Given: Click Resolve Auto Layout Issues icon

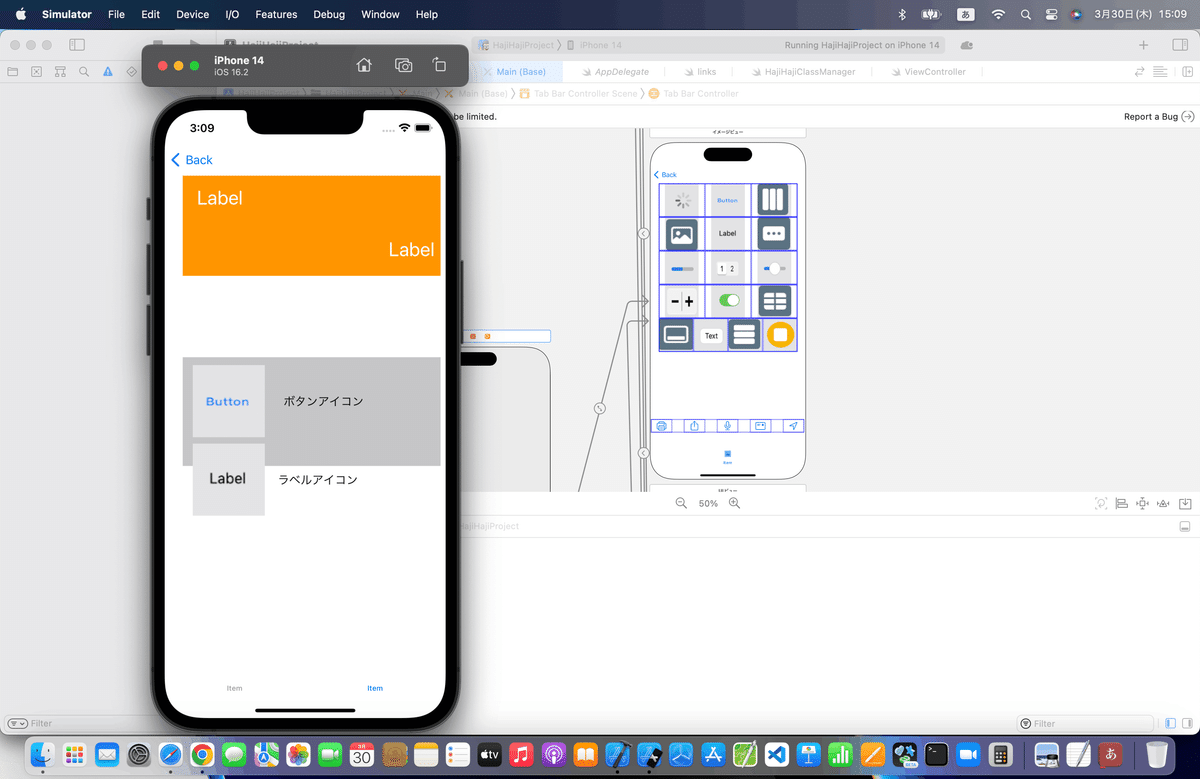Looking at the screenshot, I should pyautogui.click(x=1163, y=503).
